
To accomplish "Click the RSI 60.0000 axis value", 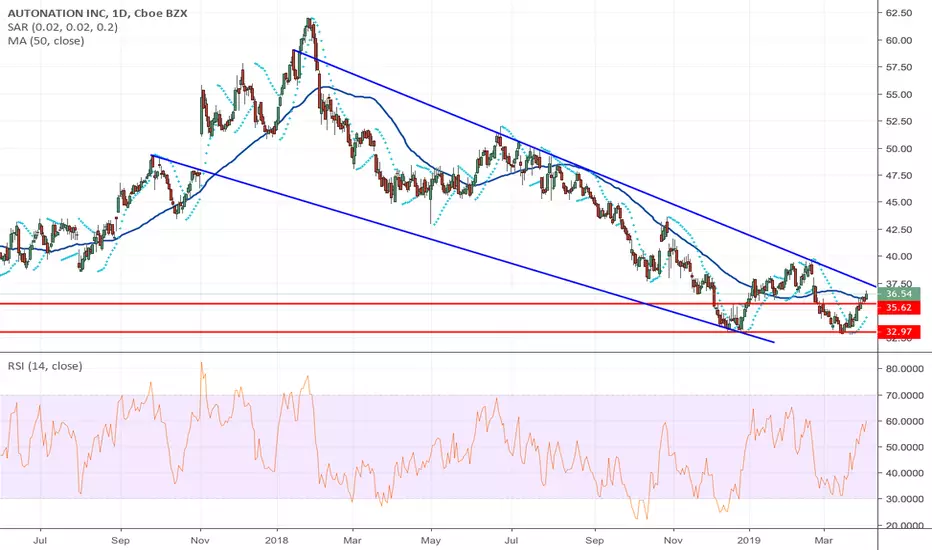I will (905, 421).
